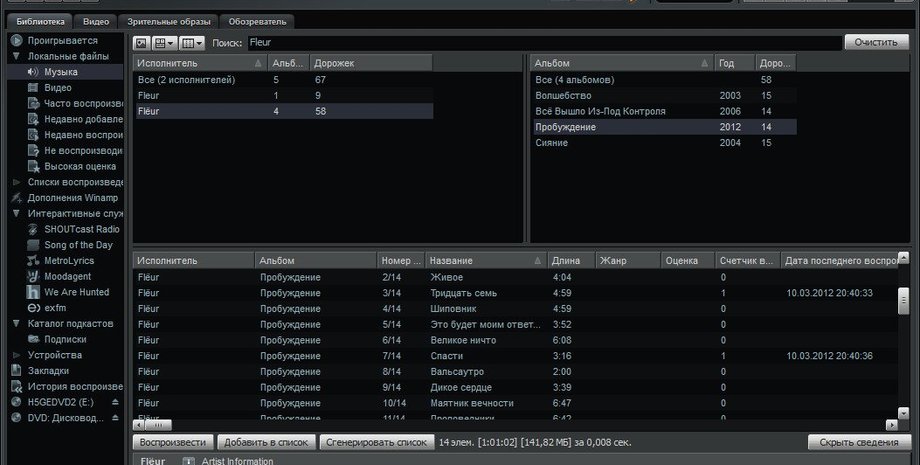Open the SHOUTcast Radio service icon
This screenshot has width=920, height=465.
point(34,229)
